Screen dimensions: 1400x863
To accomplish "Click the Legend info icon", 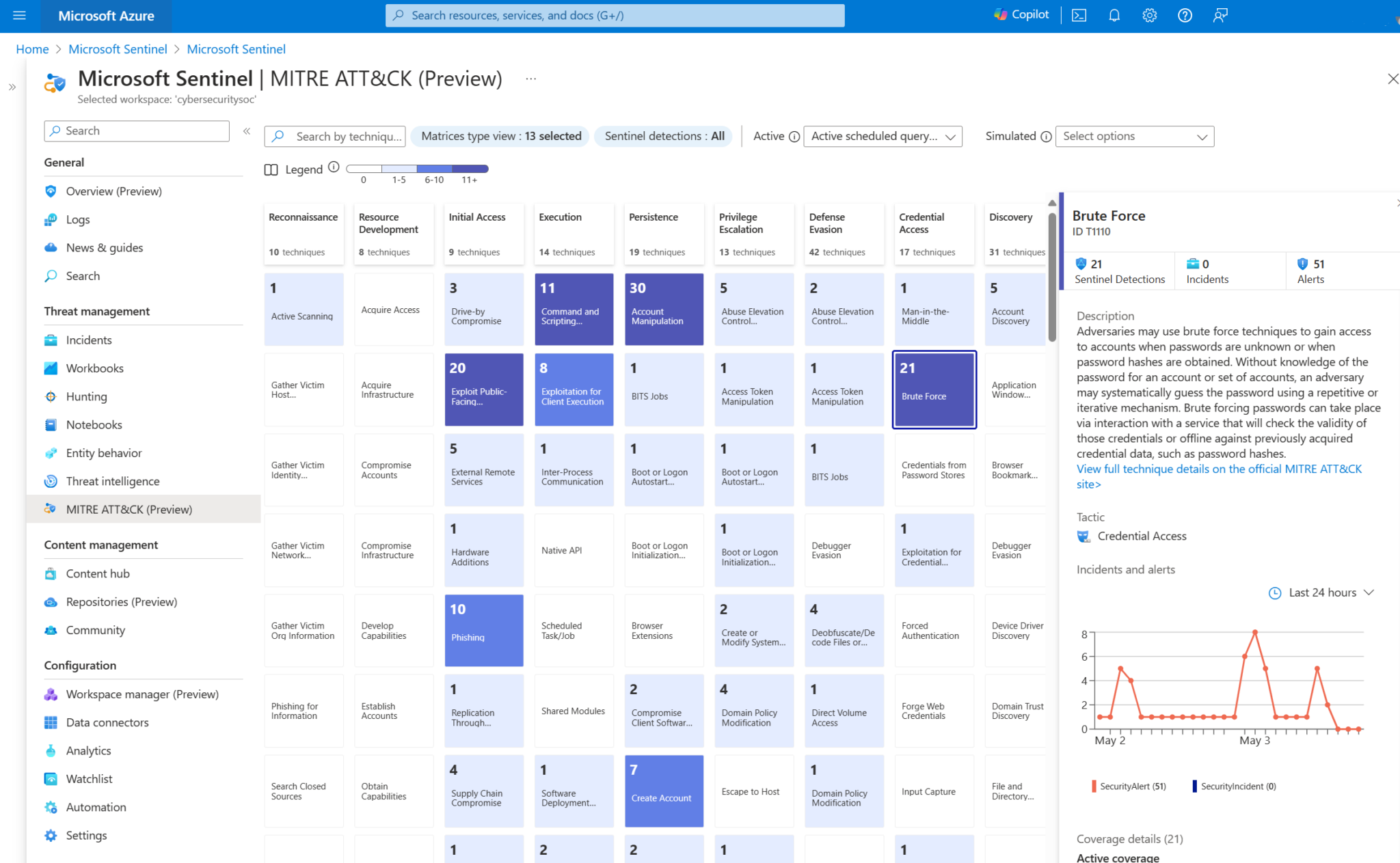I will pos(334,167).
